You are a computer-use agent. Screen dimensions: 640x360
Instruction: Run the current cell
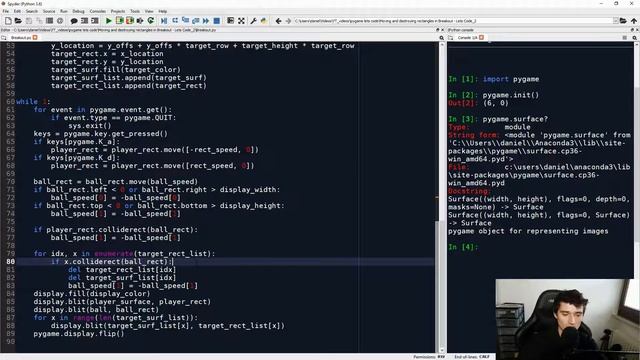pos(120,20)
